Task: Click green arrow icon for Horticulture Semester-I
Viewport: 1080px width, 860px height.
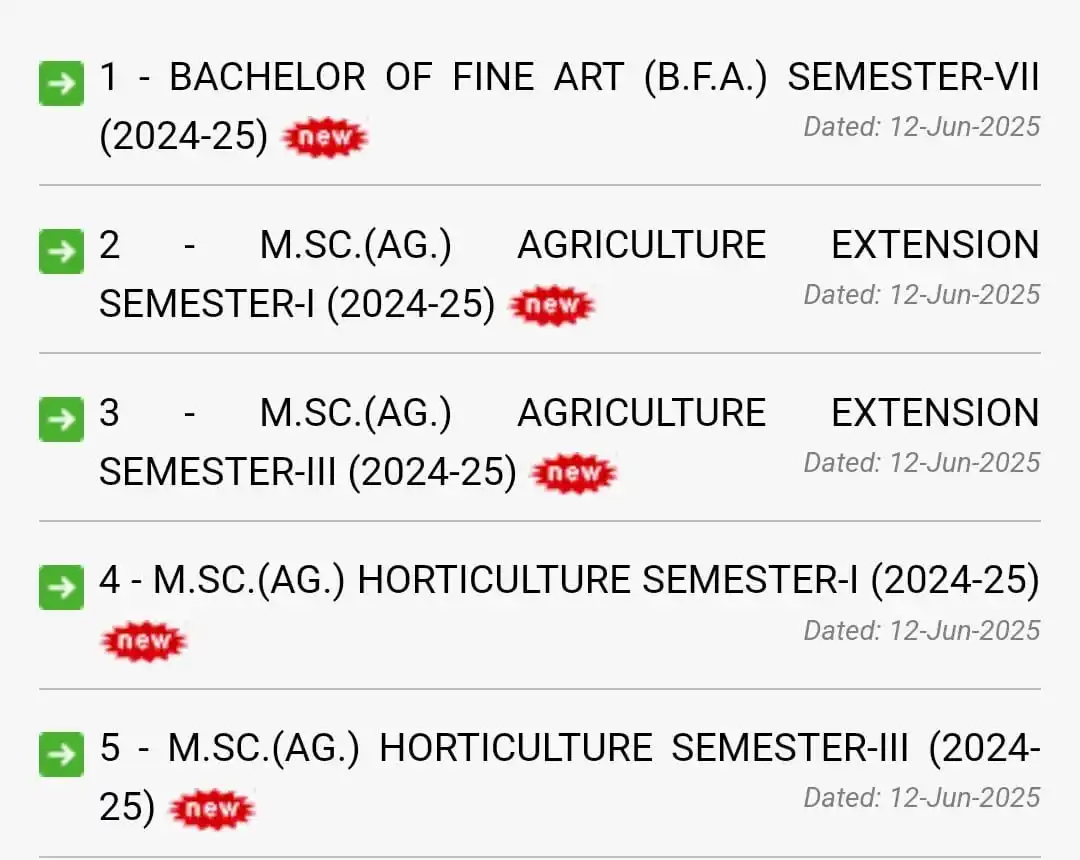Action: click(x=61, y=587)
